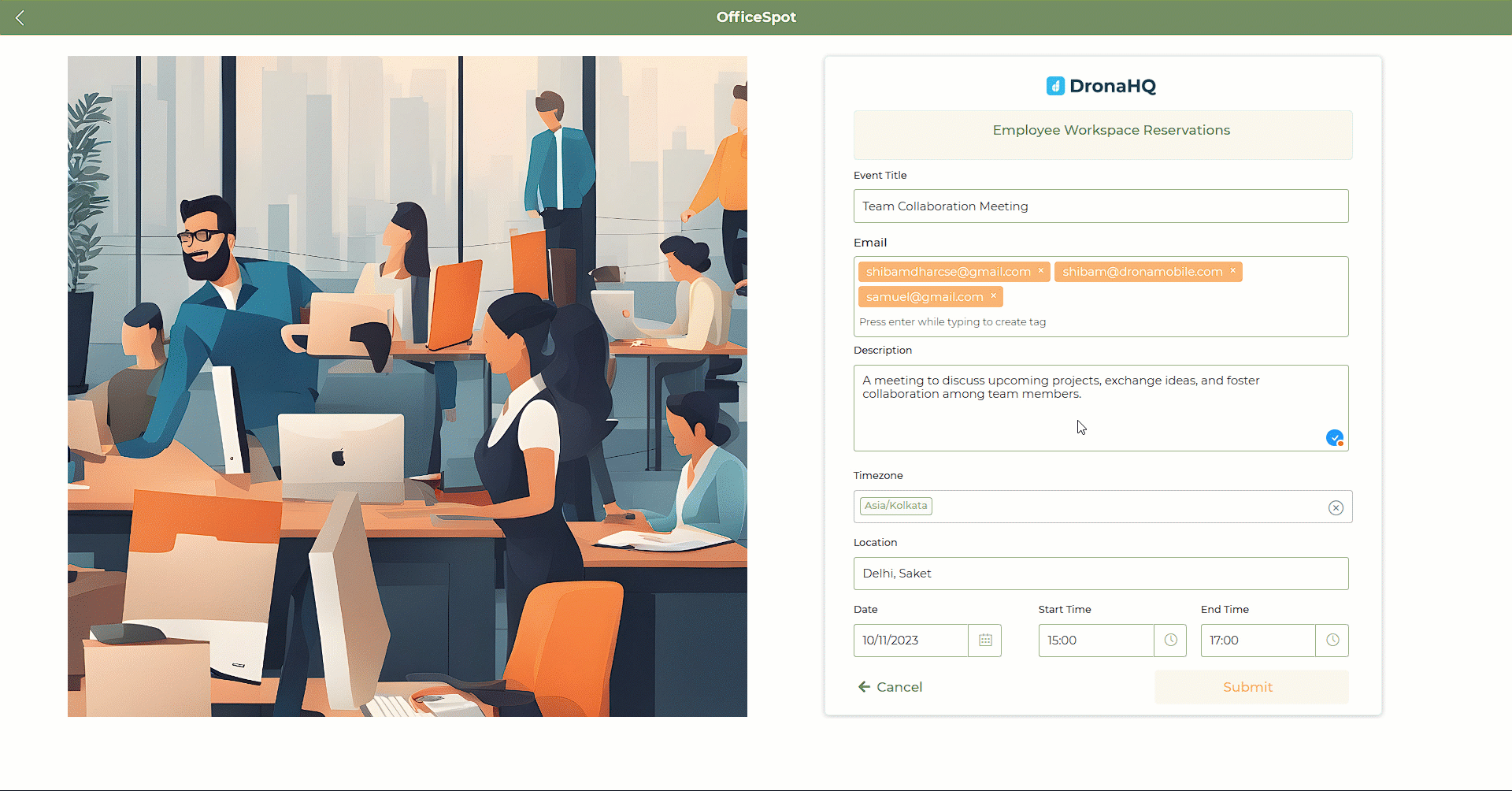The height and width of the screenshot is (791, 1512).
Task: Click the OfficeSpot header title
Action: 756,17
